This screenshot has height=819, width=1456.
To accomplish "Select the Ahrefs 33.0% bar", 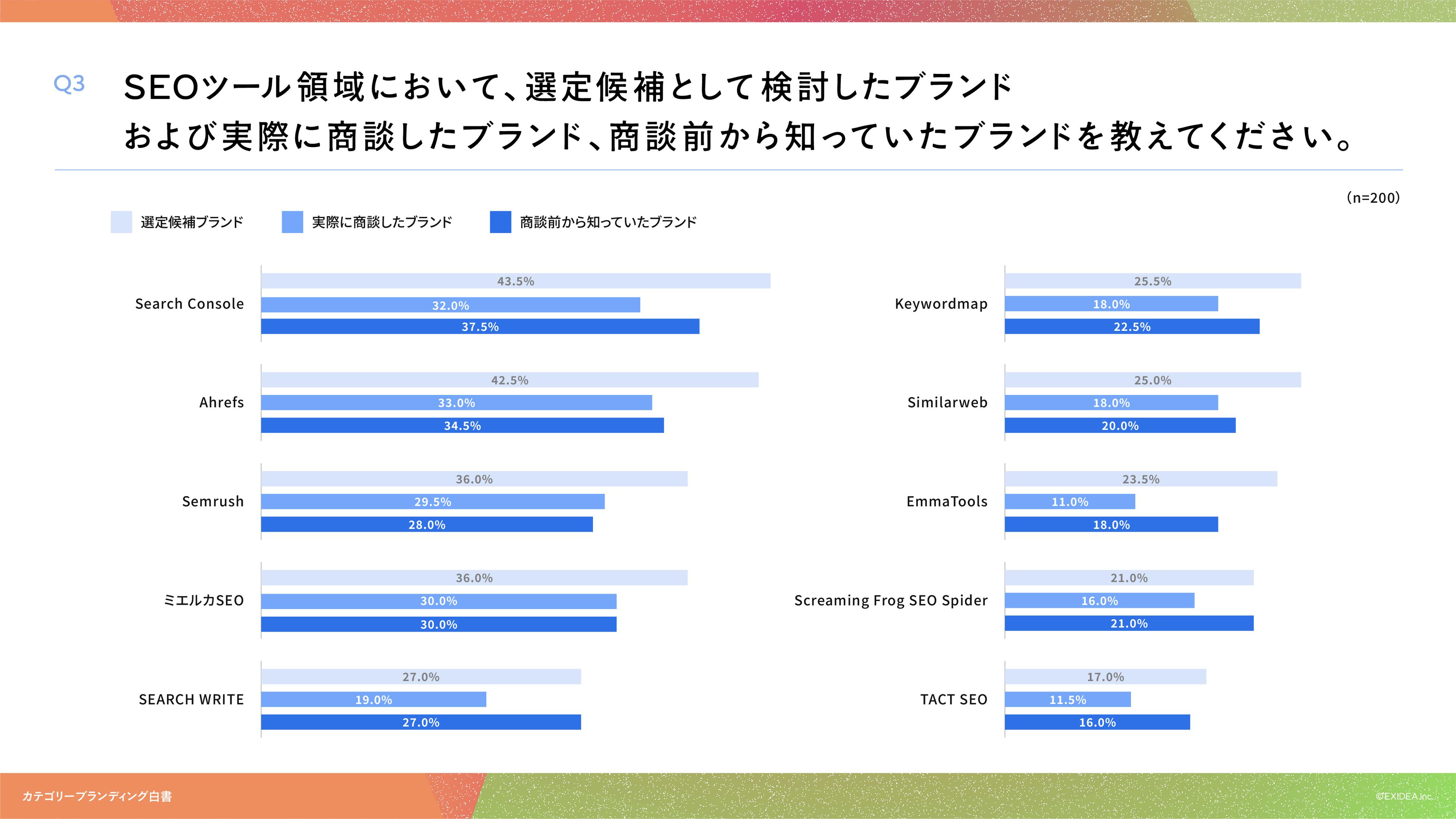I will 456,402.
